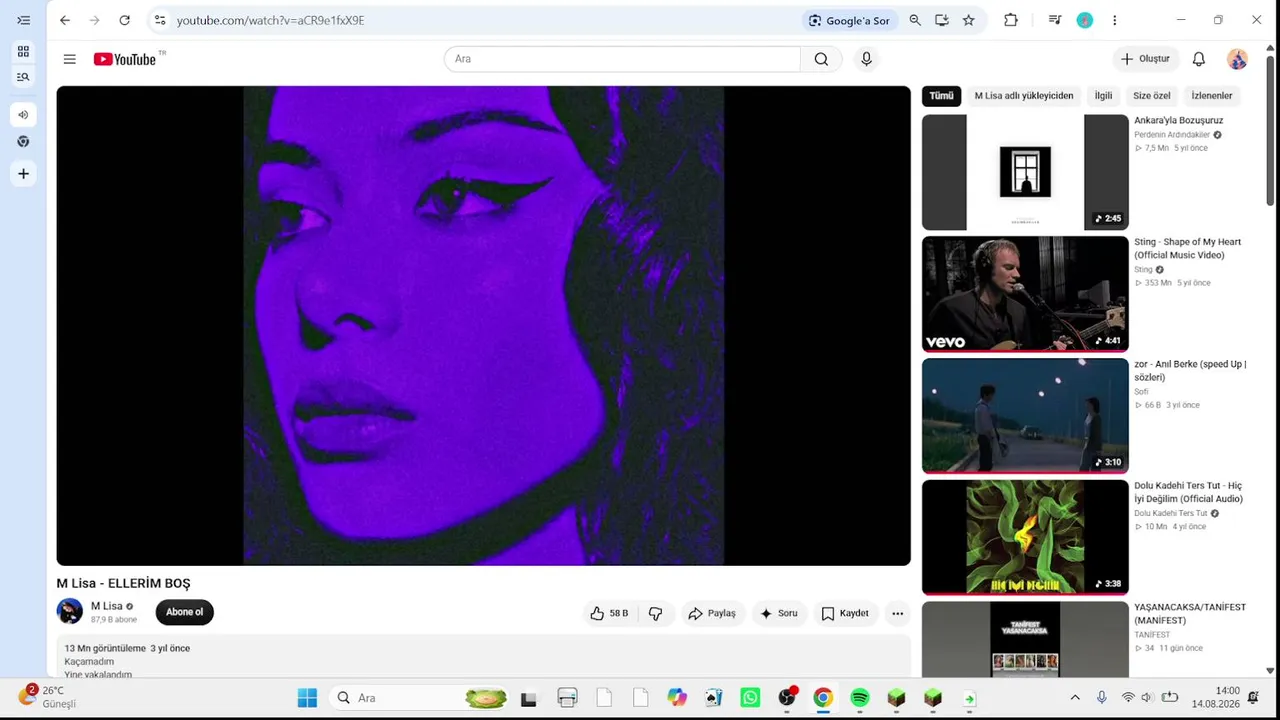Select the Size özel filter chip

(x=1151, y=96)
